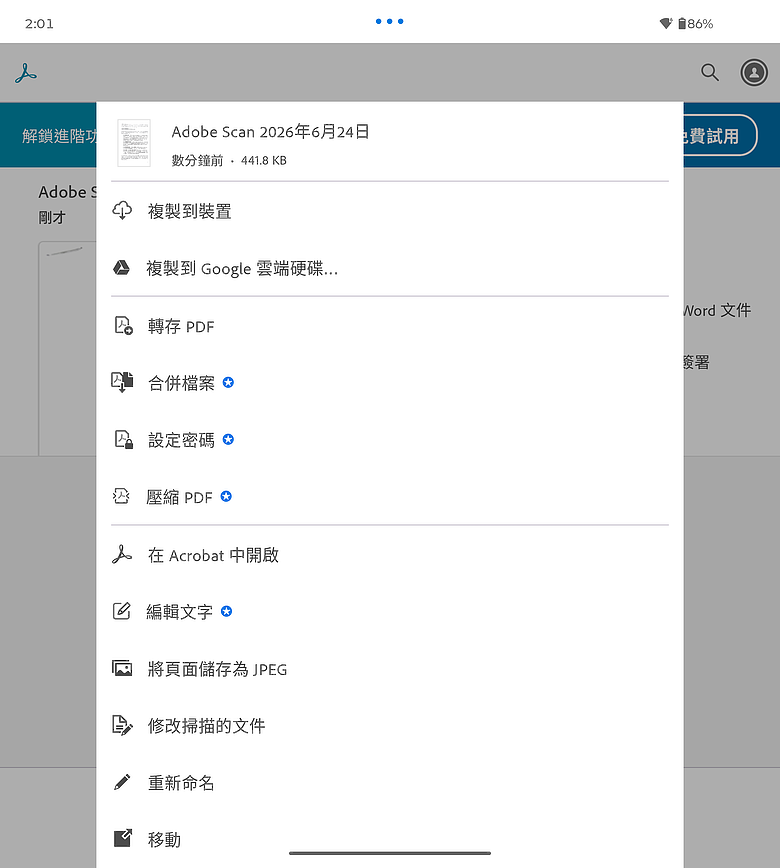Select the 轉存 PDF menu entry
780x868 pixels.
tap(390, 326)
